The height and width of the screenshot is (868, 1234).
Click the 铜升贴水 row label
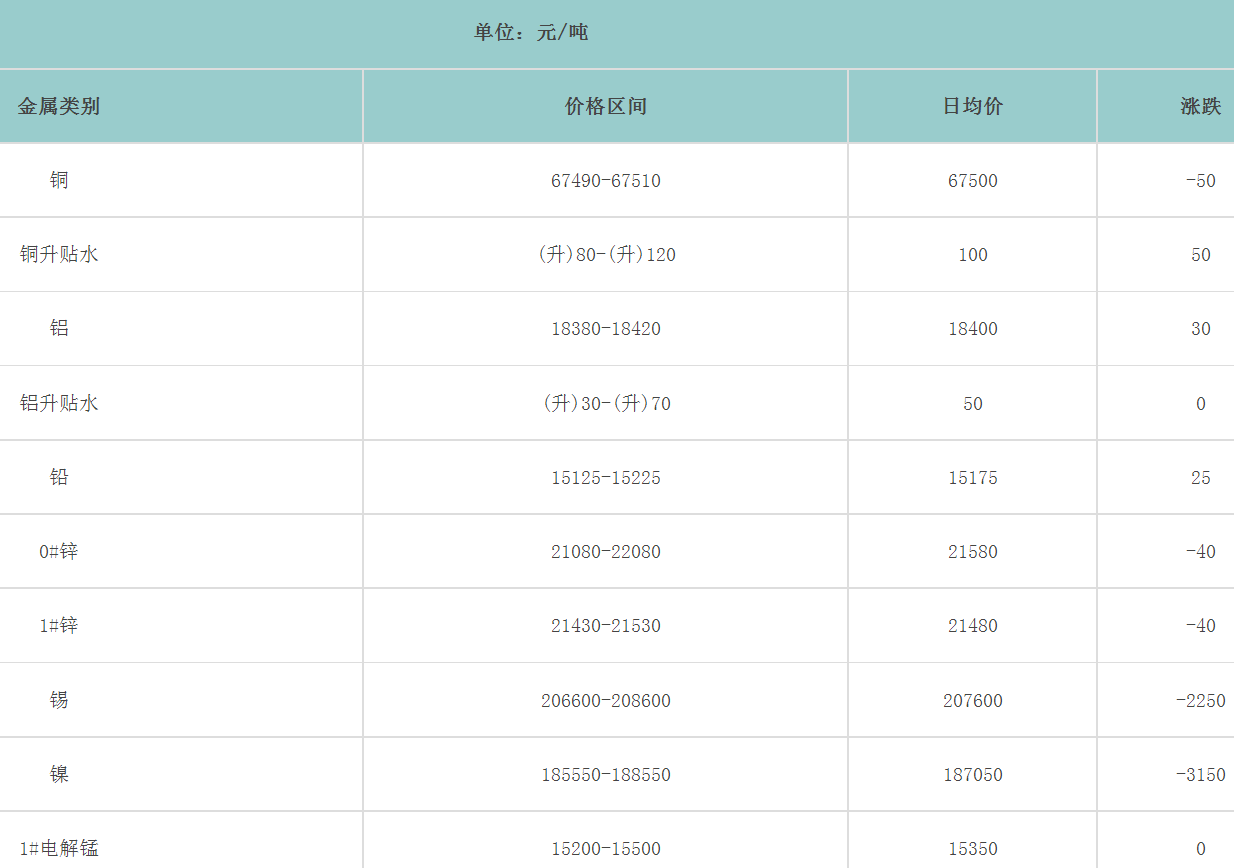[x=59, y=255]
